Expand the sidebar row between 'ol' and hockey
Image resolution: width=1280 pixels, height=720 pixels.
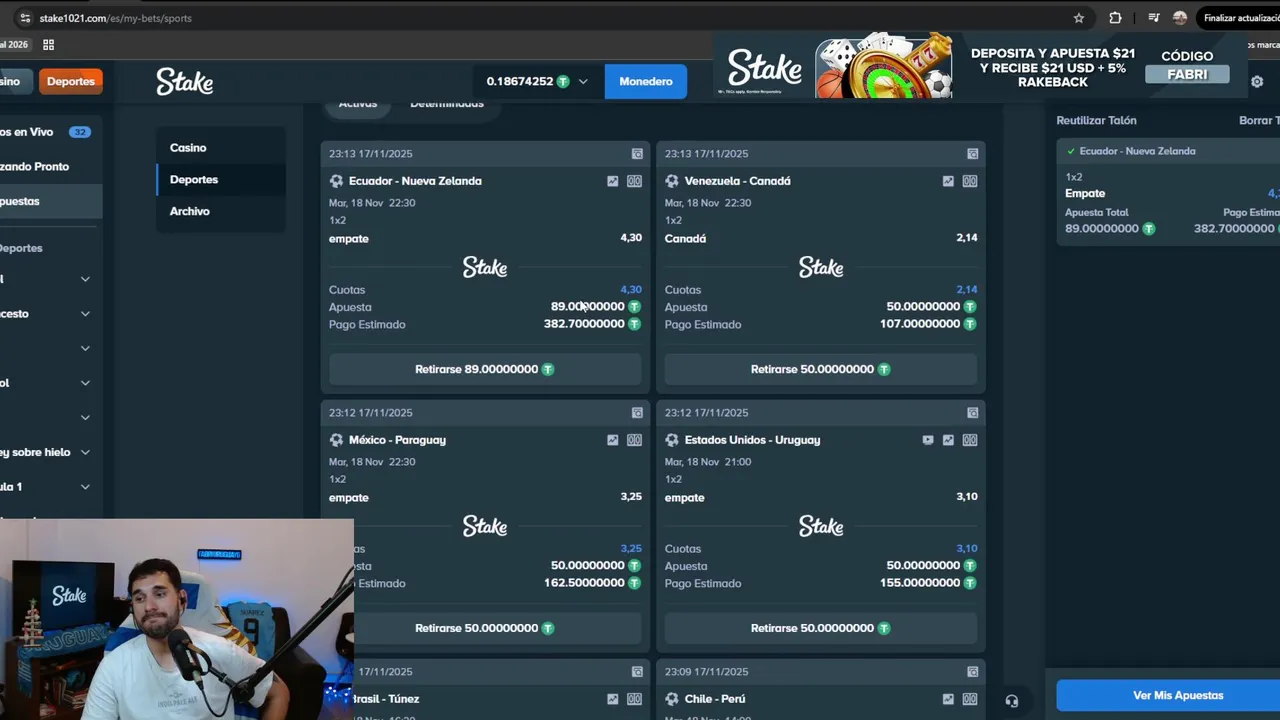coord(85,417)
